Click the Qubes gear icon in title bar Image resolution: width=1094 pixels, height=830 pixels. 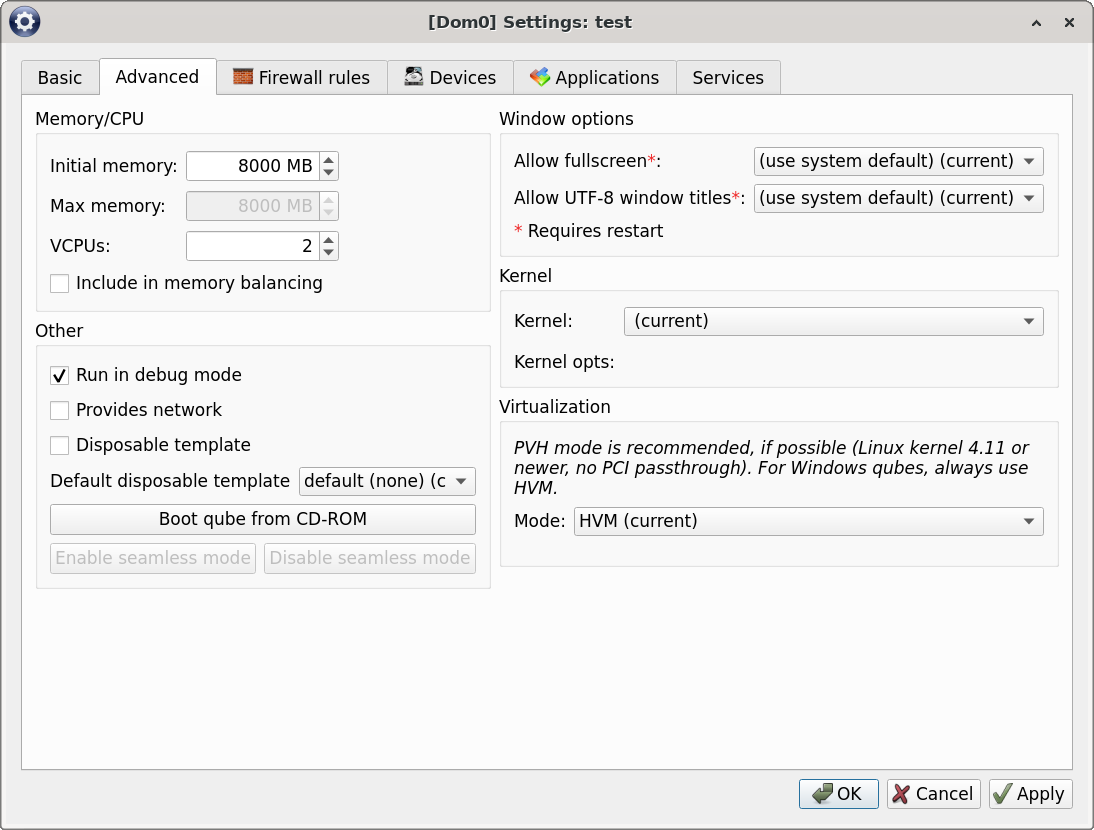tap(25, 21)
